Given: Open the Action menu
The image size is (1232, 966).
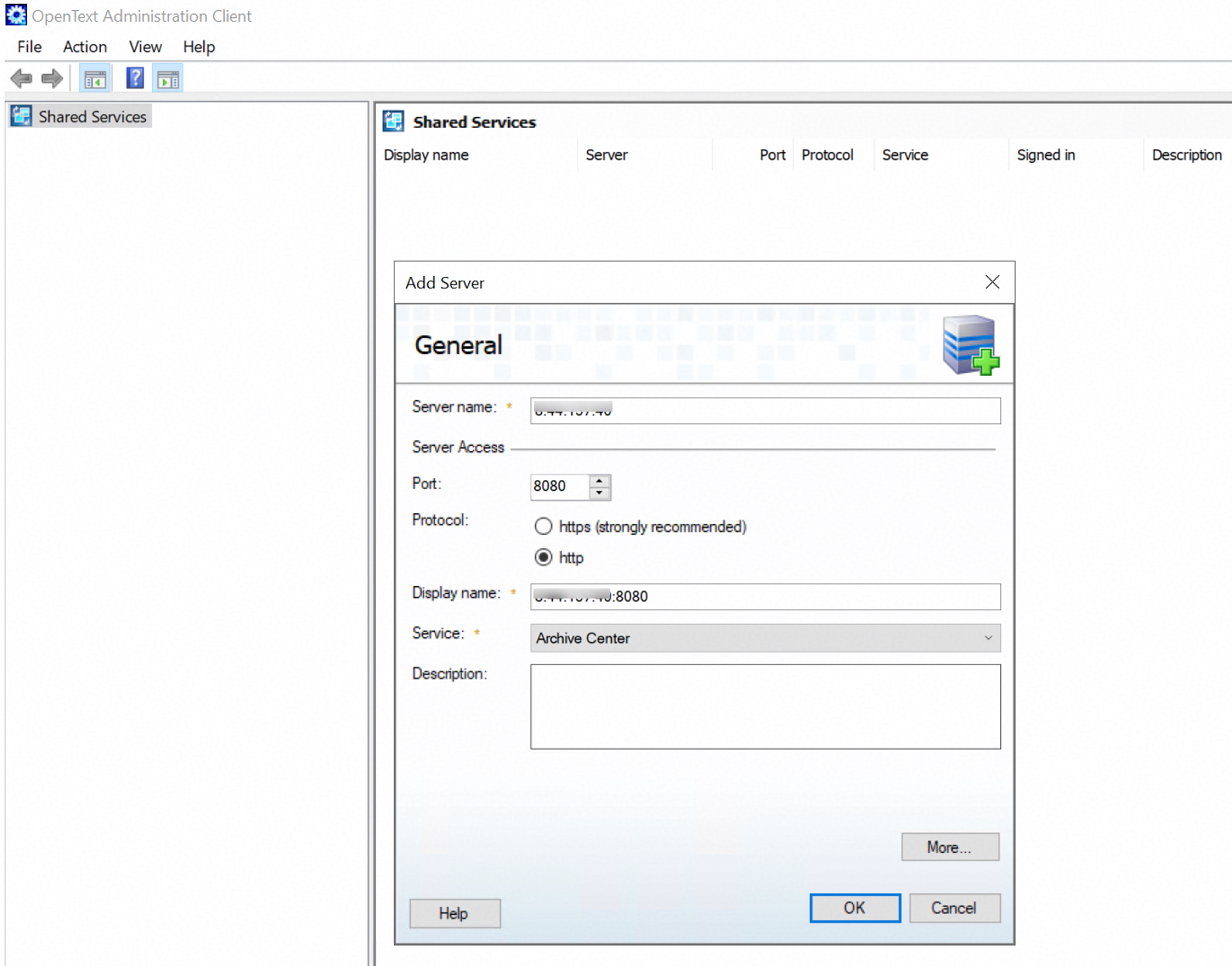Looking at the screenshot, I should (85, 47).
